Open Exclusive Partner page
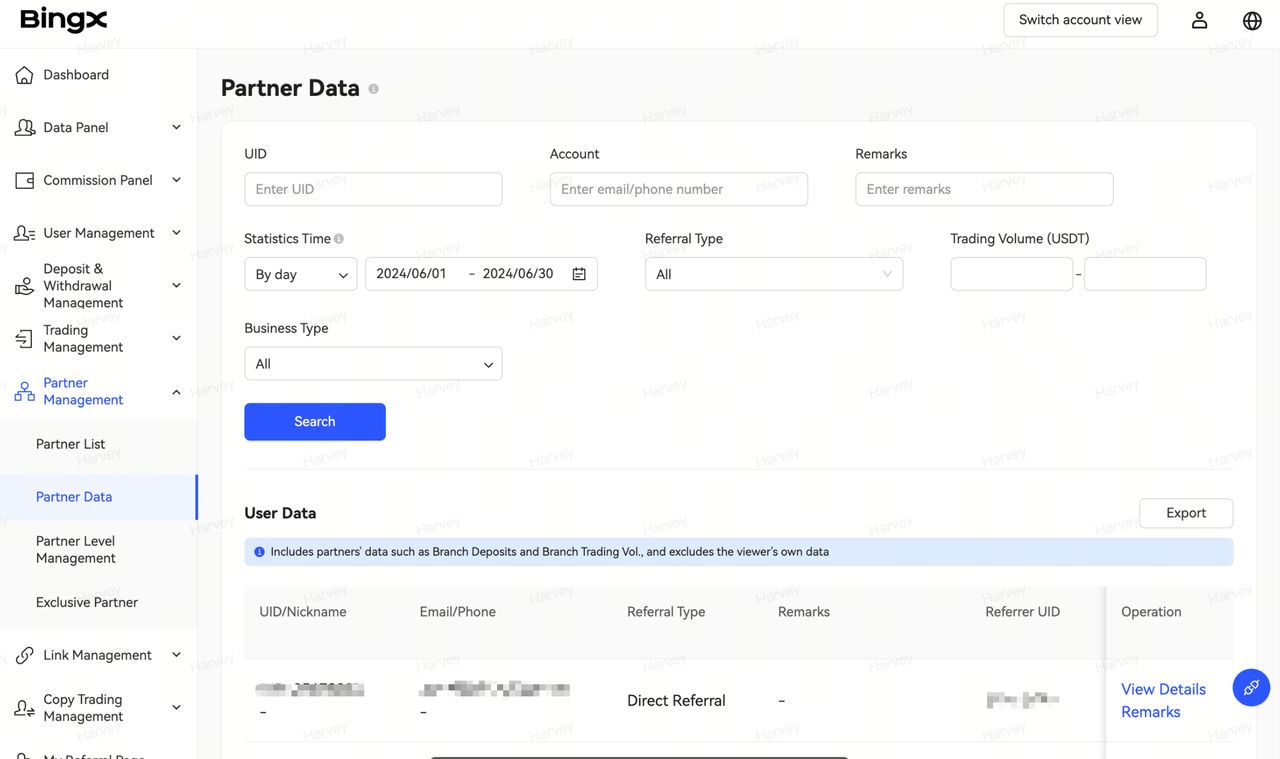Image resolution: width=1280 pixels, height=759 pixels. [87, 602]
